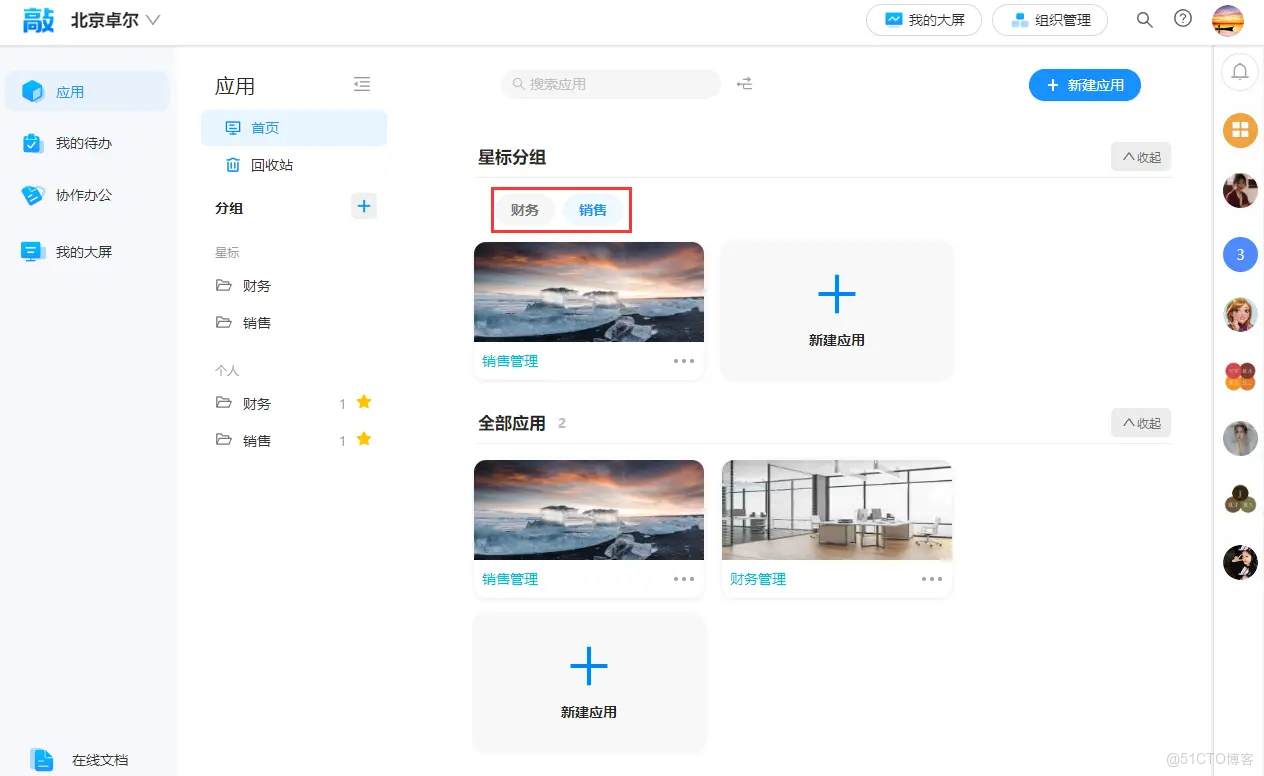
Task: Select 应用 in the left navigation
Action: pyautogui.click(x=87, y=92)
